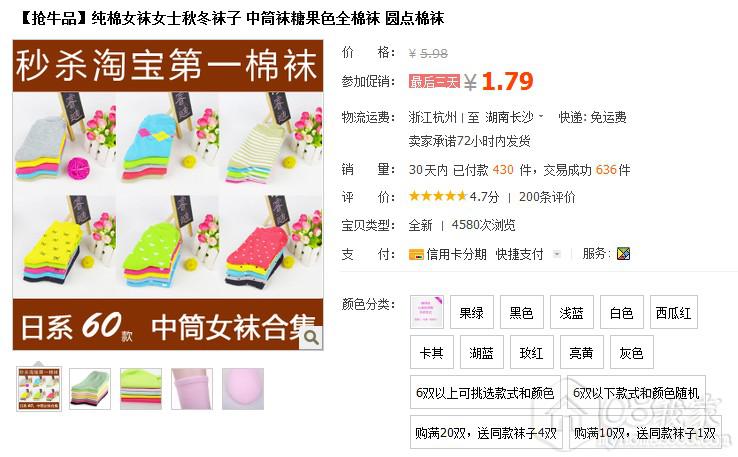Choose the 黑色 color option

521,312
